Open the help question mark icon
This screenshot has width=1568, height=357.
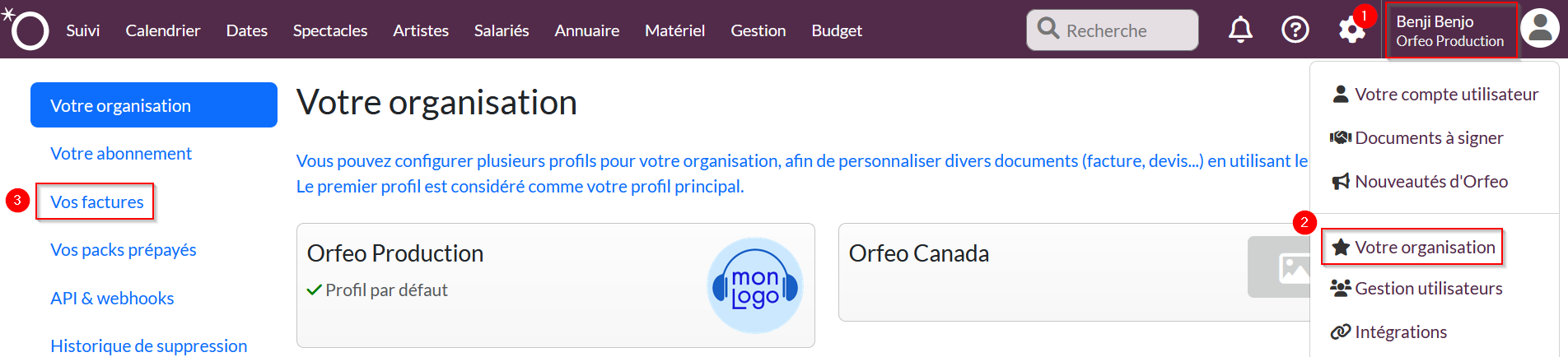coord(1295,30)
